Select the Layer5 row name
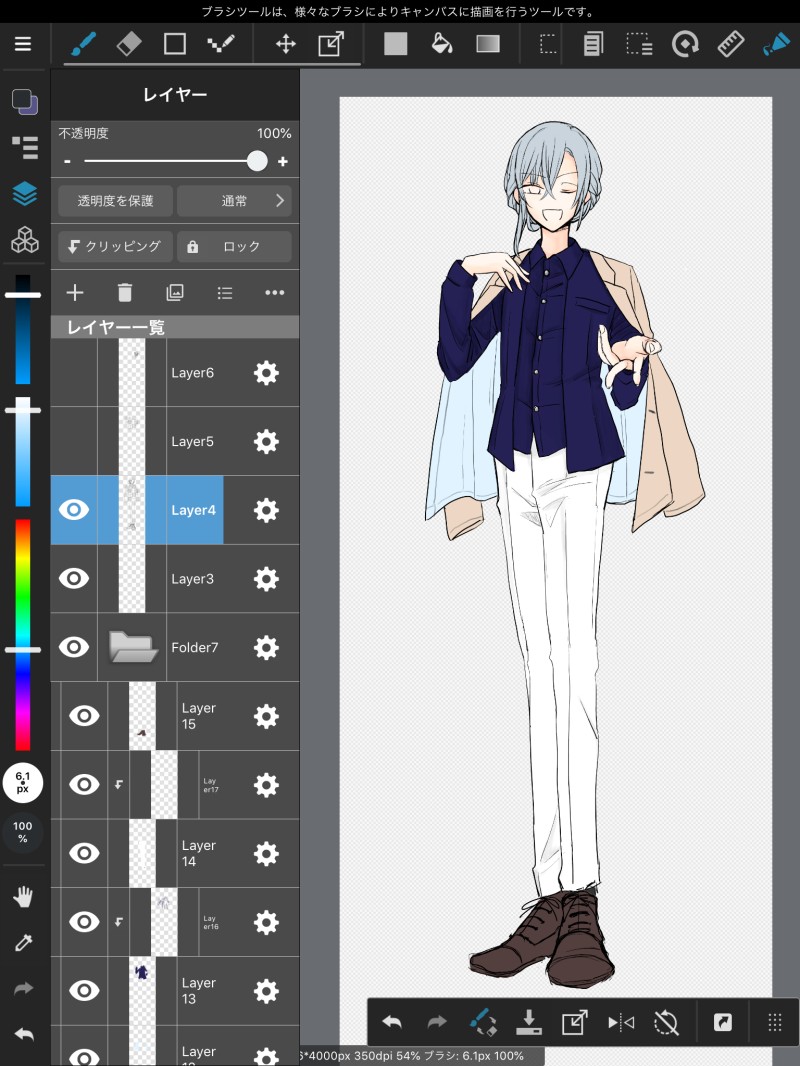Screen dimensions: 800x1066 click(x=192, y=441)
